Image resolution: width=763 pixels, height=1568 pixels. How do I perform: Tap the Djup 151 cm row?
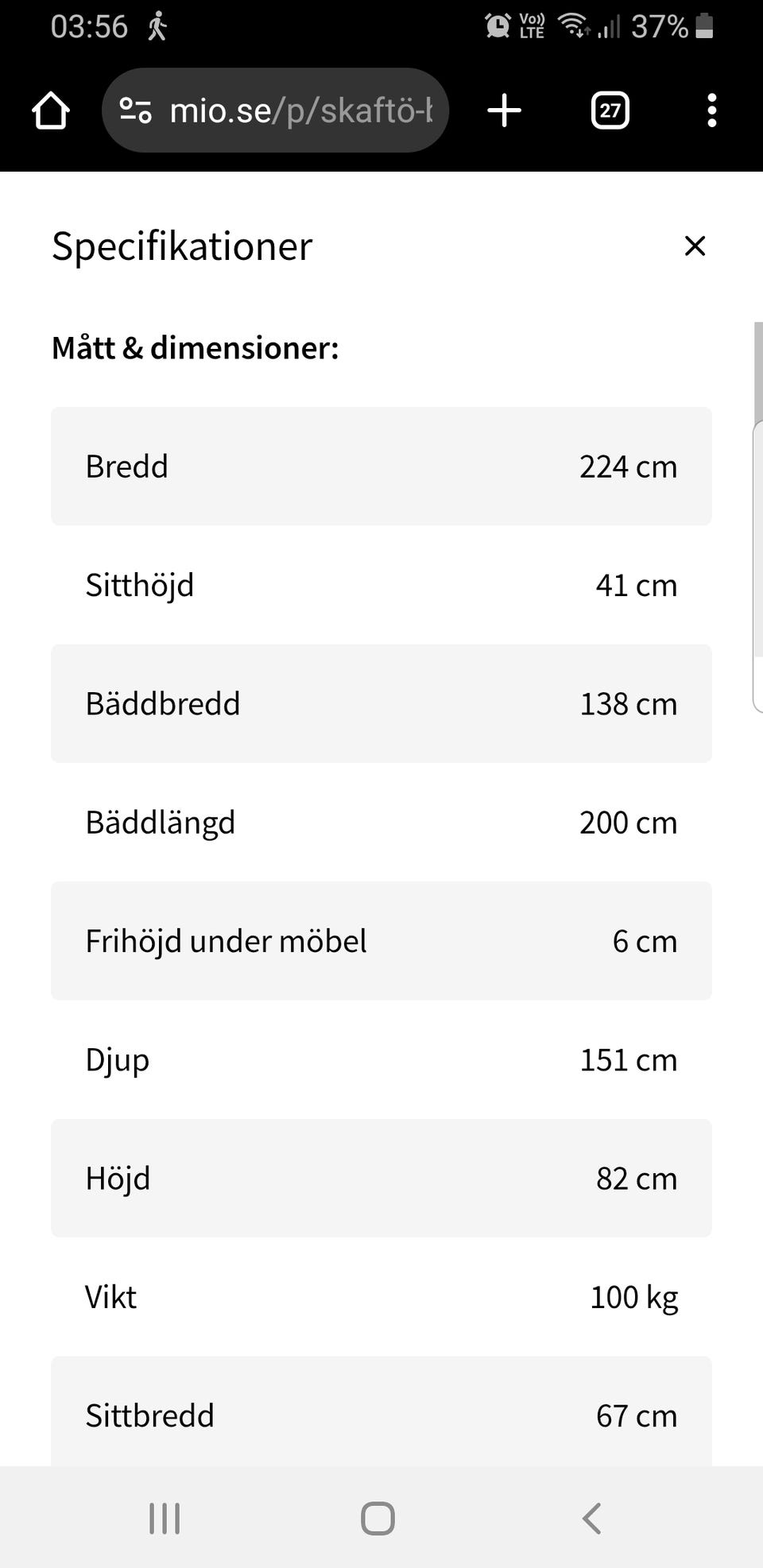tap(381, 1059)
